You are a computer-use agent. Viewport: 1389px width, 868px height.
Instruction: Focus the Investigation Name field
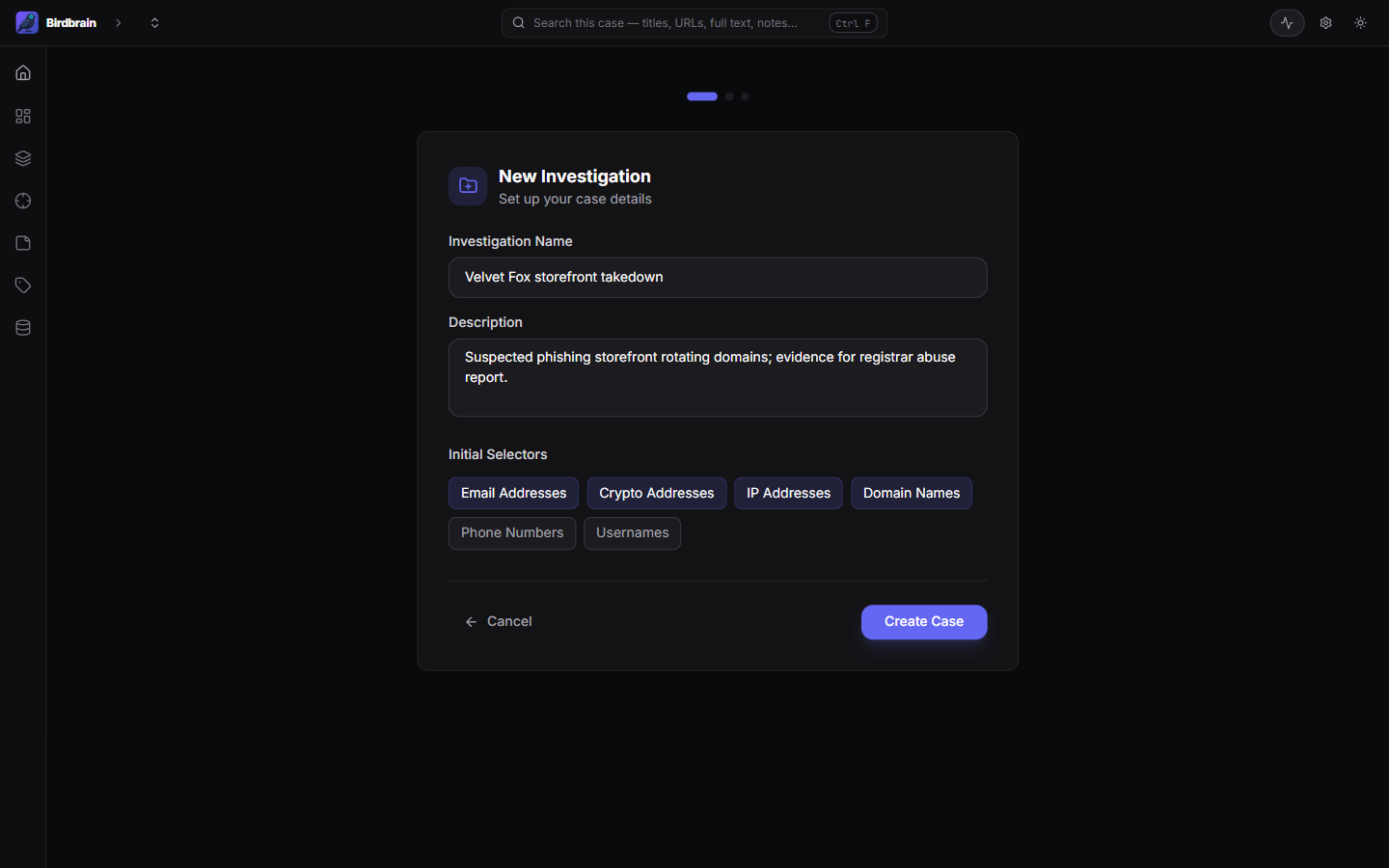[718, 277]
